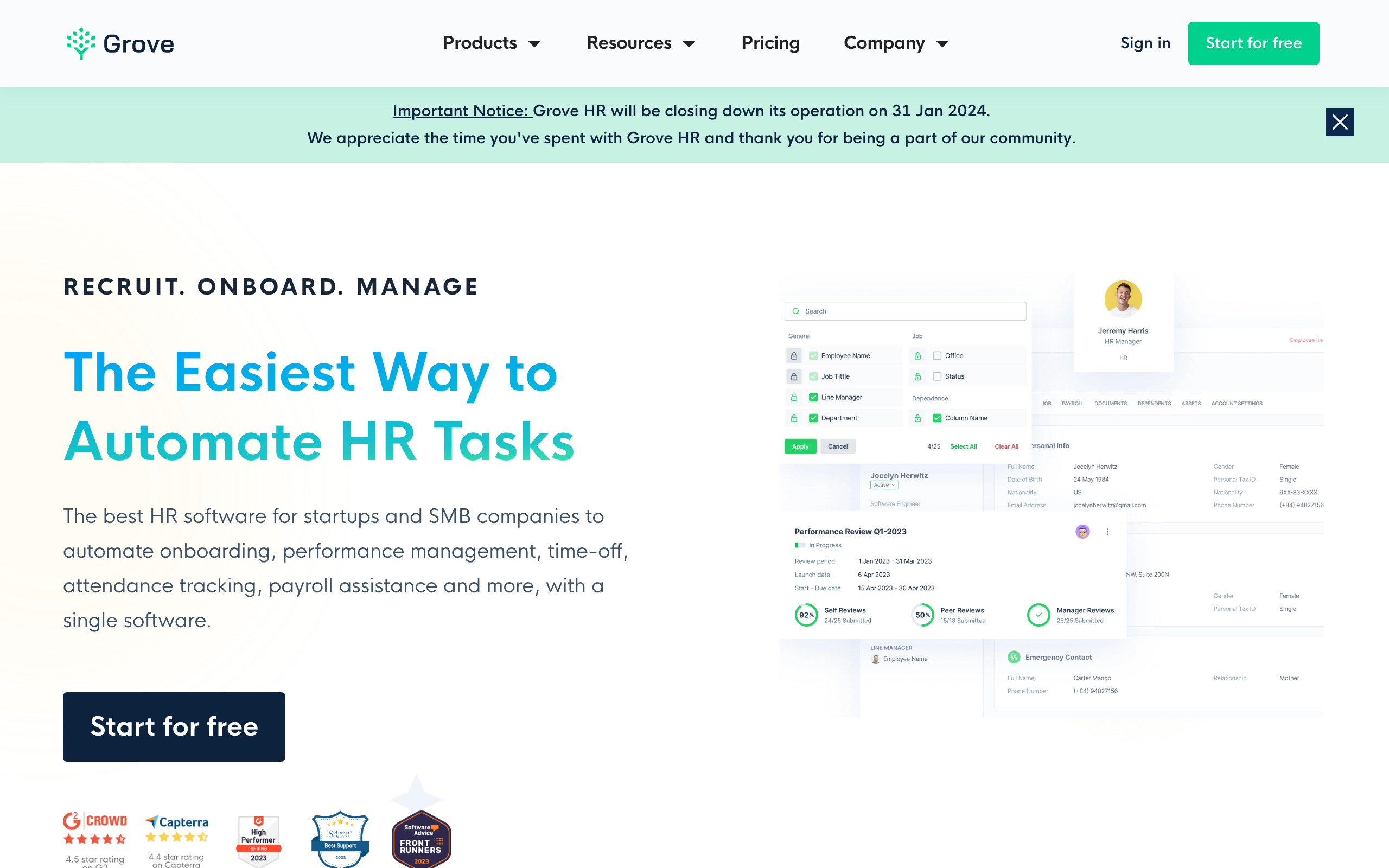Uncheck the Column Name checkbox
1389x868 pixels.
[936, 418]
